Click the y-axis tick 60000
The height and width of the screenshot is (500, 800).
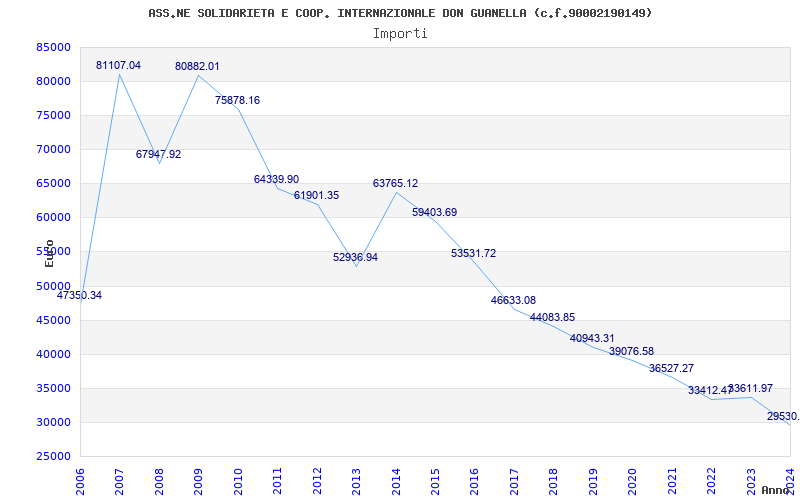click(x=54, y=217)
